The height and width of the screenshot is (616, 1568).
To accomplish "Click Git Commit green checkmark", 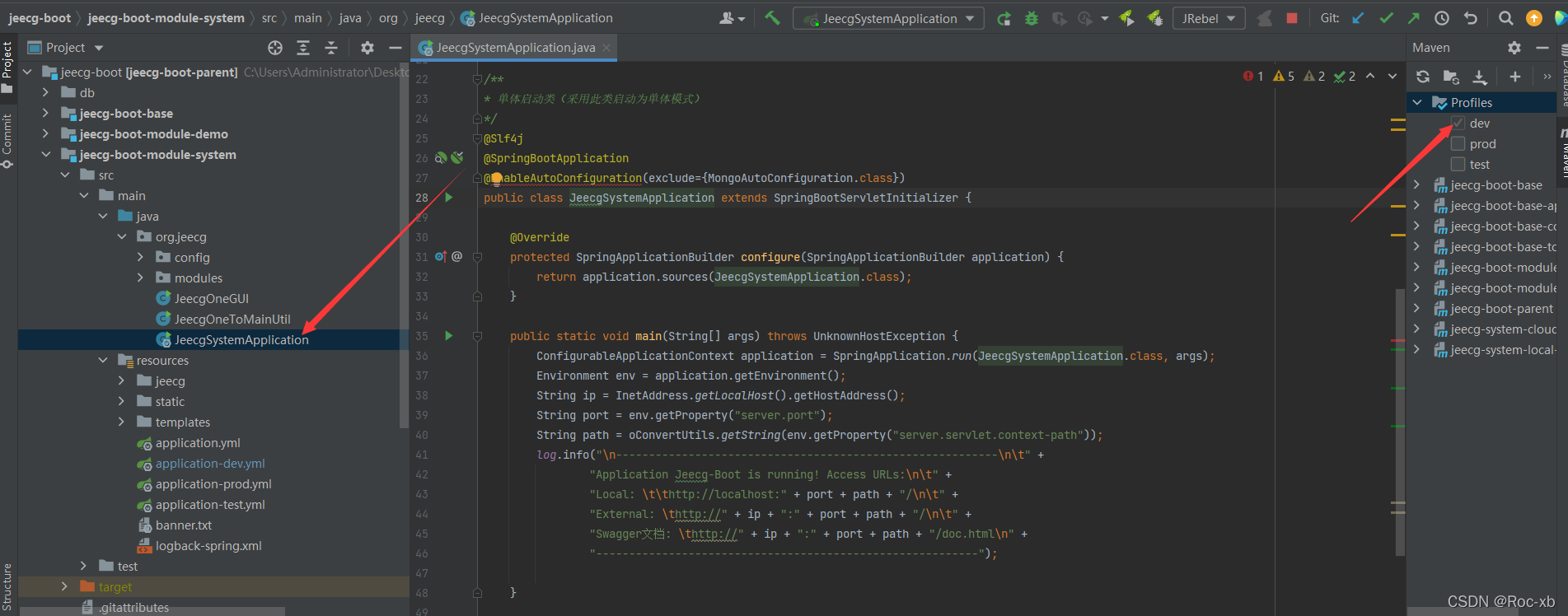I will tap(1386, 18).
